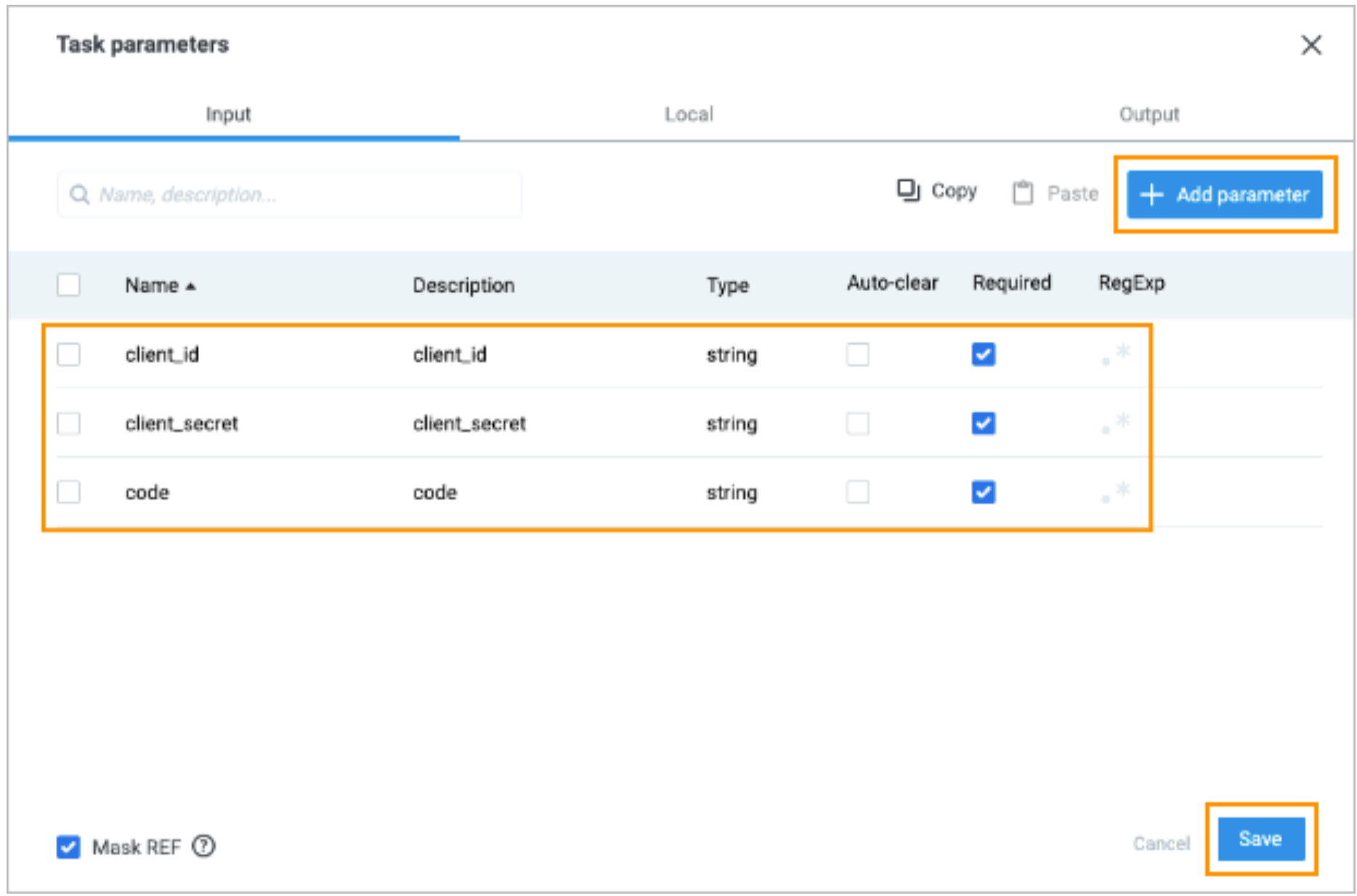
Task: Click the RegExp column header
Action: pos(1132,282)
